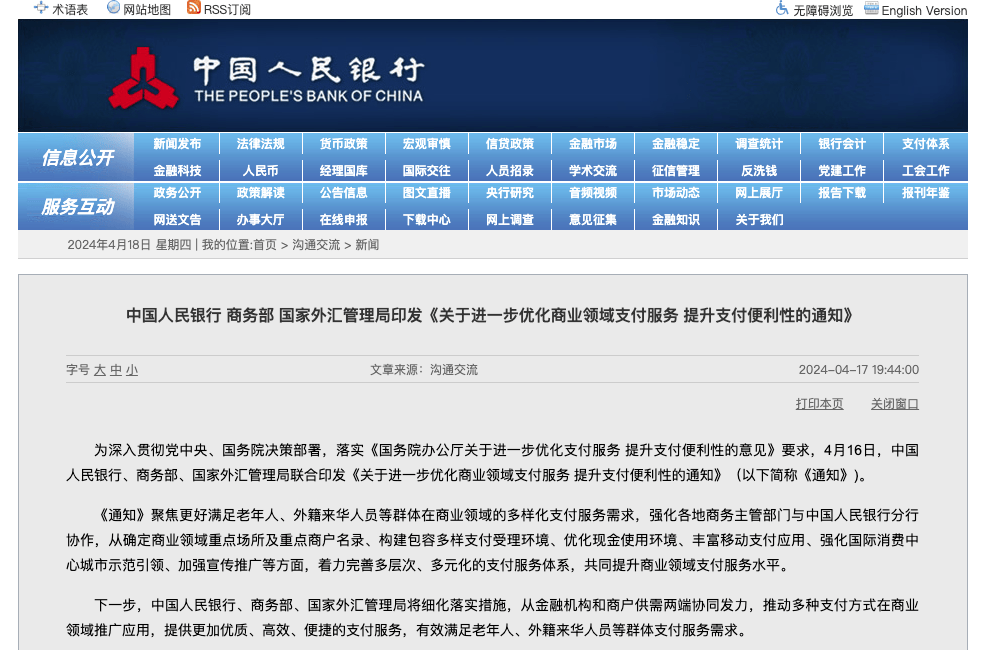Open 法律法规 menu item
The height and width of the screenshot is (650, 986).
tap(260, 144)
